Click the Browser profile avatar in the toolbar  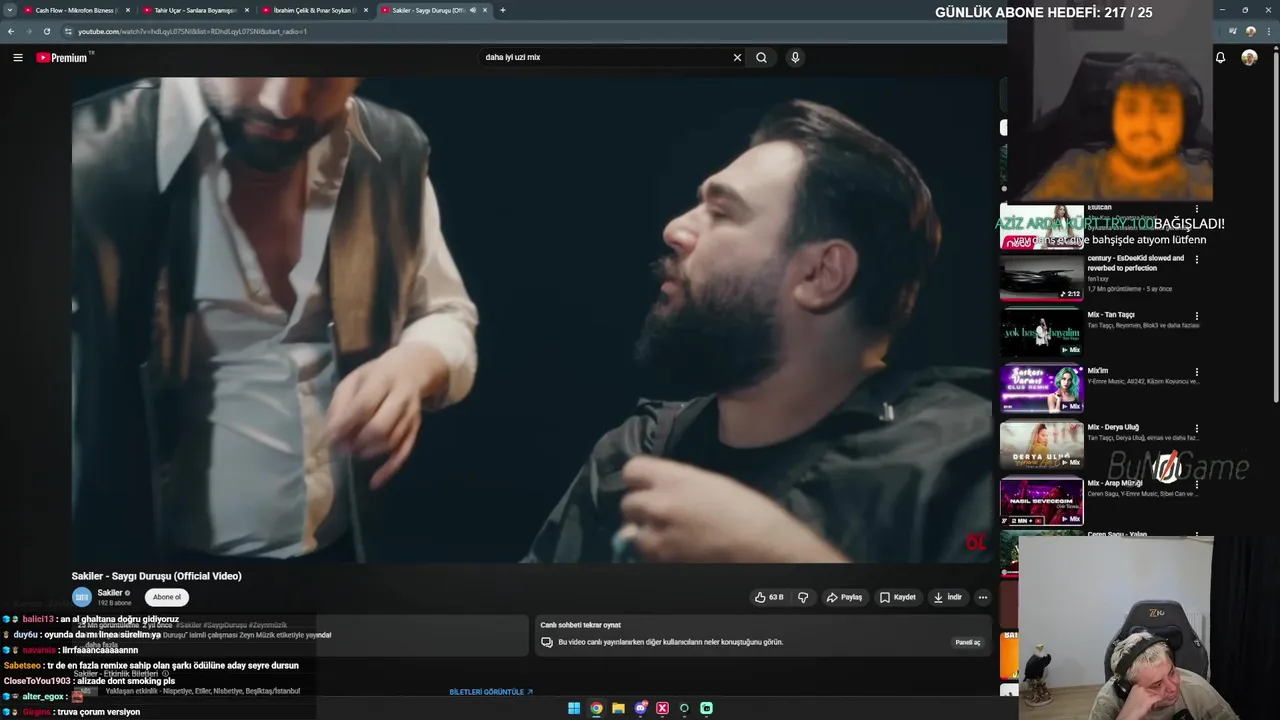click(x=1250, y=31)
